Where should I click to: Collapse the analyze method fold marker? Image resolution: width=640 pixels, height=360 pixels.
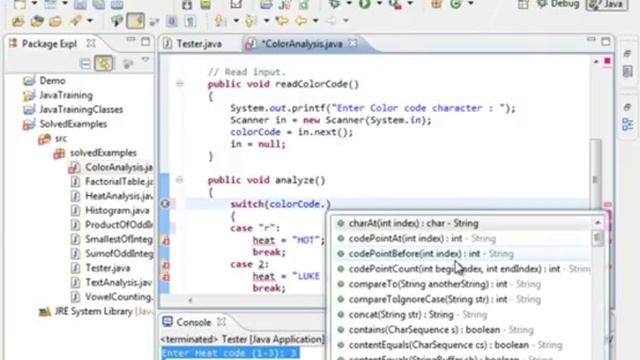180,180
